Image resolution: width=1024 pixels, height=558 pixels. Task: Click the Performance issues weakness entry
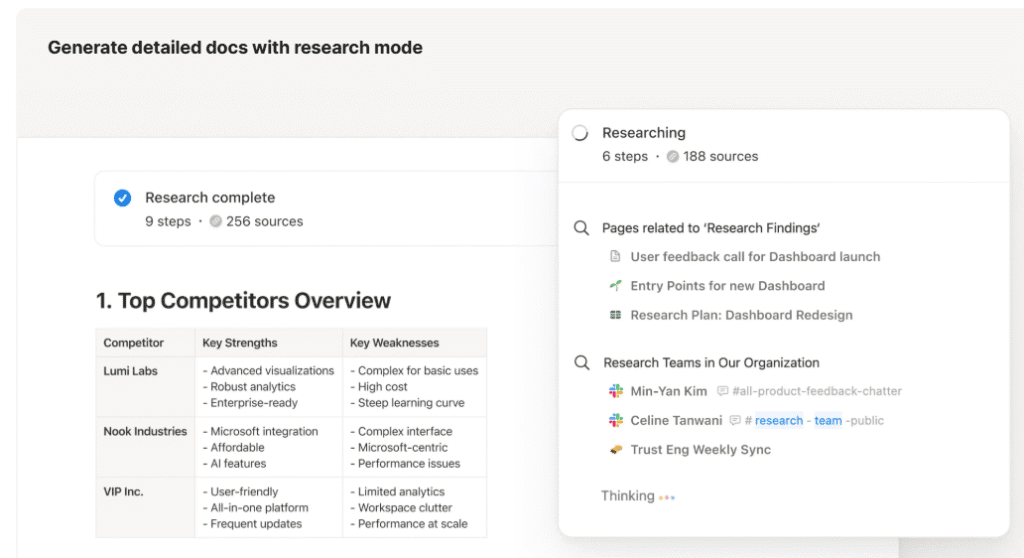tap(405, 464)
